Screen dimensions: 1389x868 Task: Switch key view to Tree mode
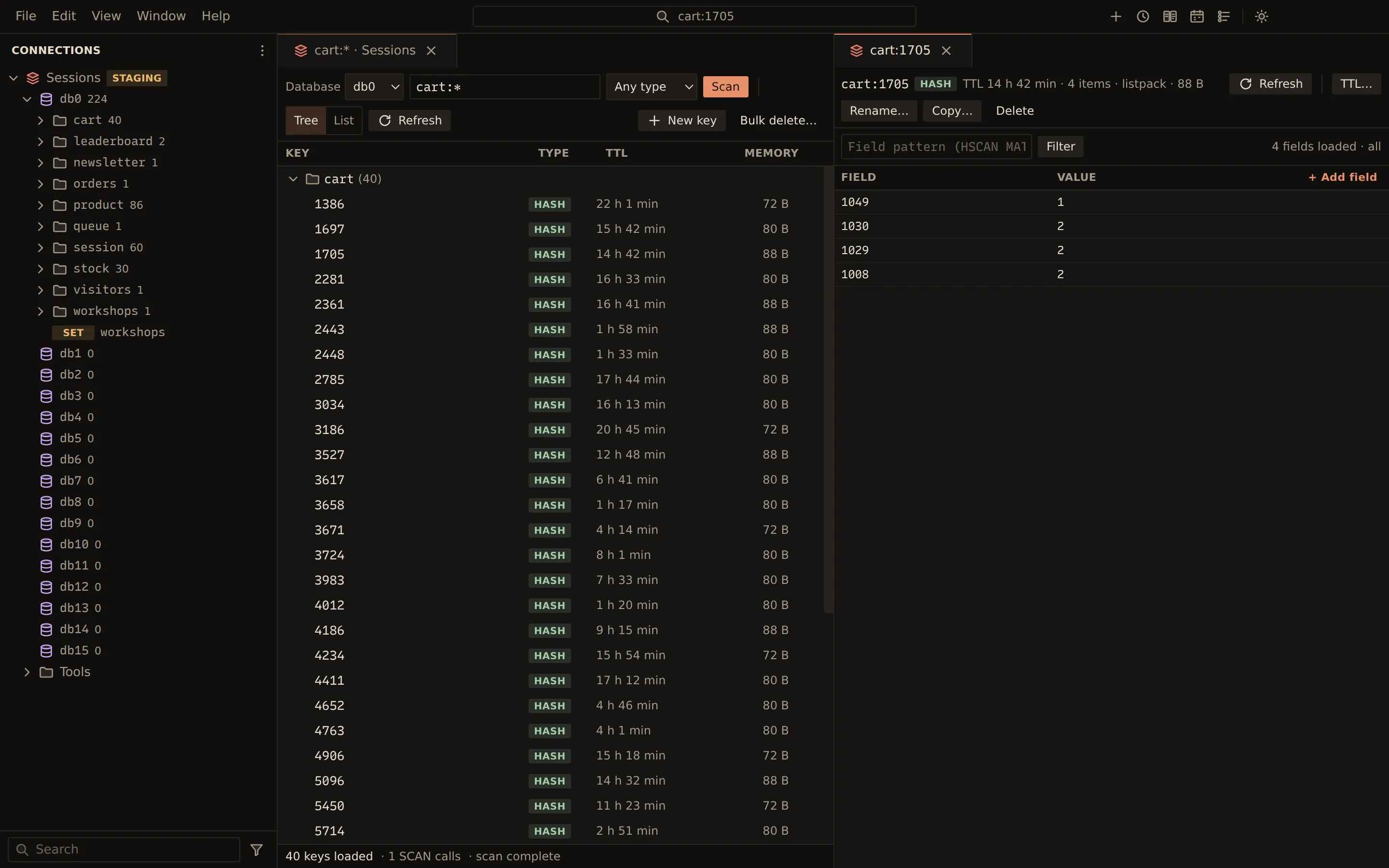305,121
